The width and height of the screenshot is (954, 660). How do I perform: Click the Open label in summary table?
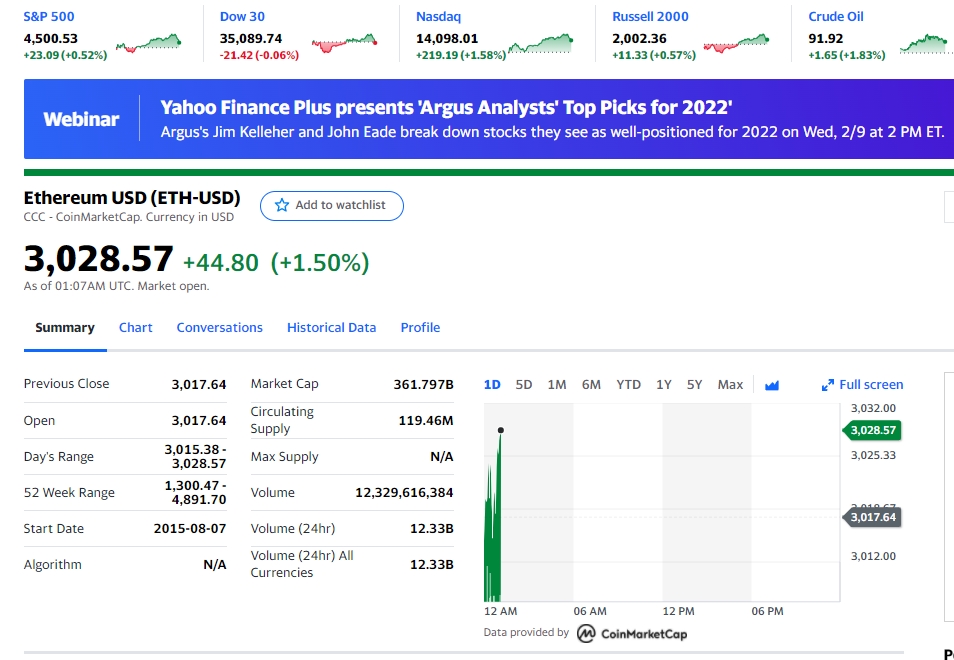coord(40,421)
